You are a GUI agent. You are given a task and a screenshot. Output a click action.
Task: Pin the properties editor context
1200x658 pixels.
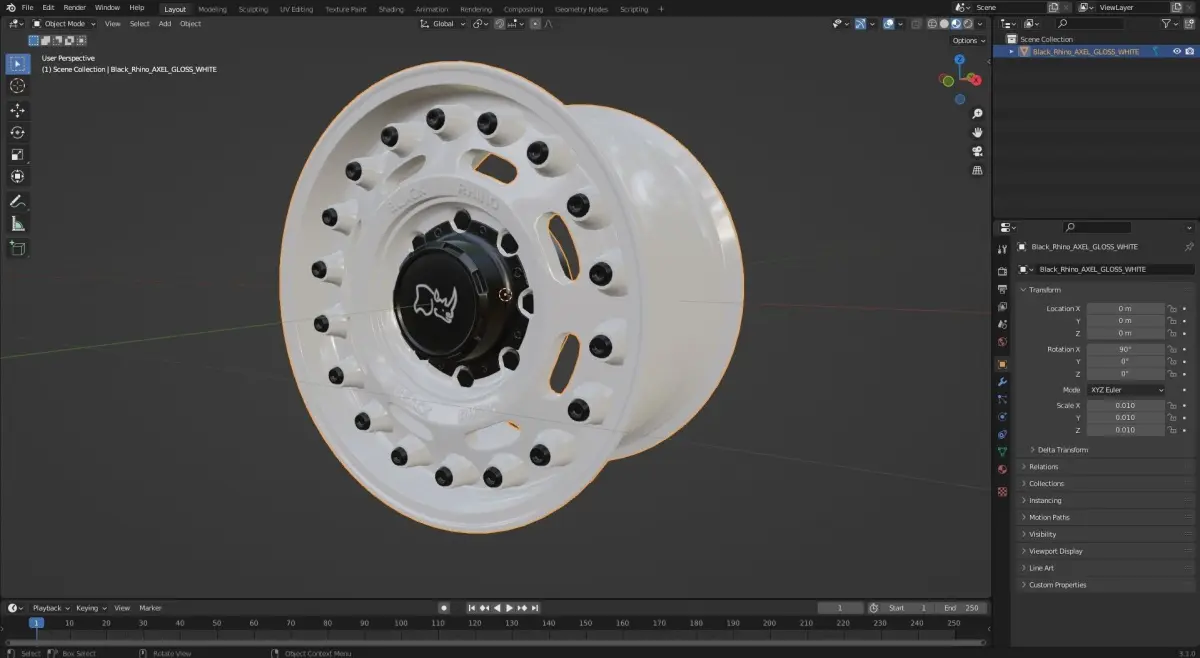1189,247
